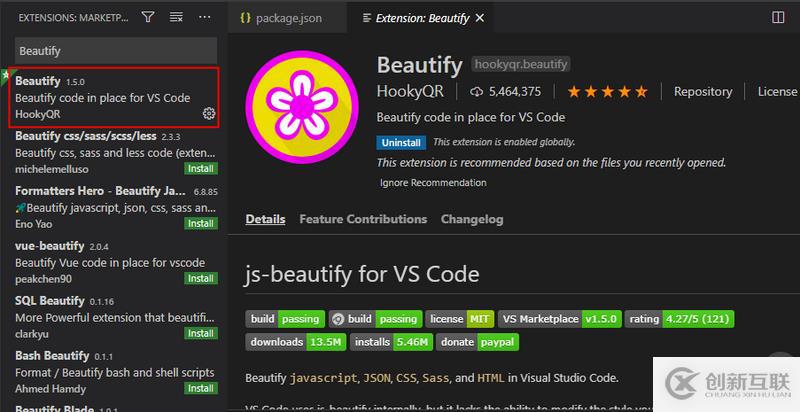Open the Repository link
Viewport: 800px width, 412px height.
pyautogui.click(x=703, y=92)
